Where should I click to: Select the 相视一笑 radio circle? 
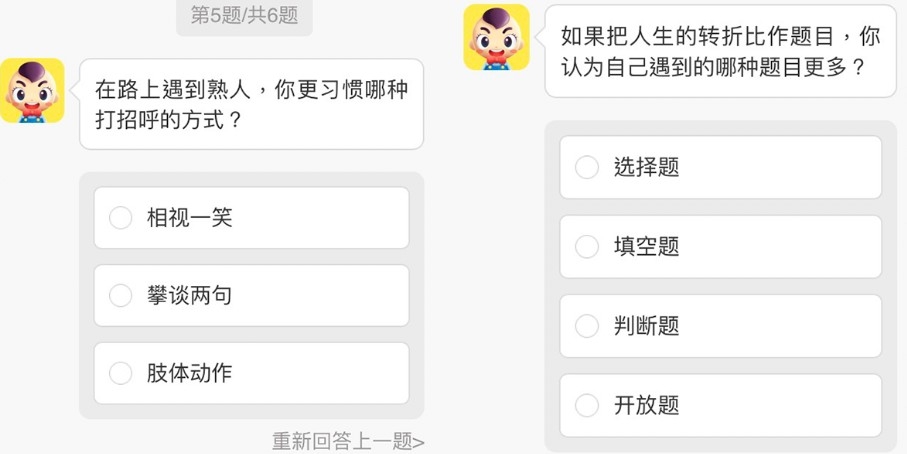(x=120, y=218)
